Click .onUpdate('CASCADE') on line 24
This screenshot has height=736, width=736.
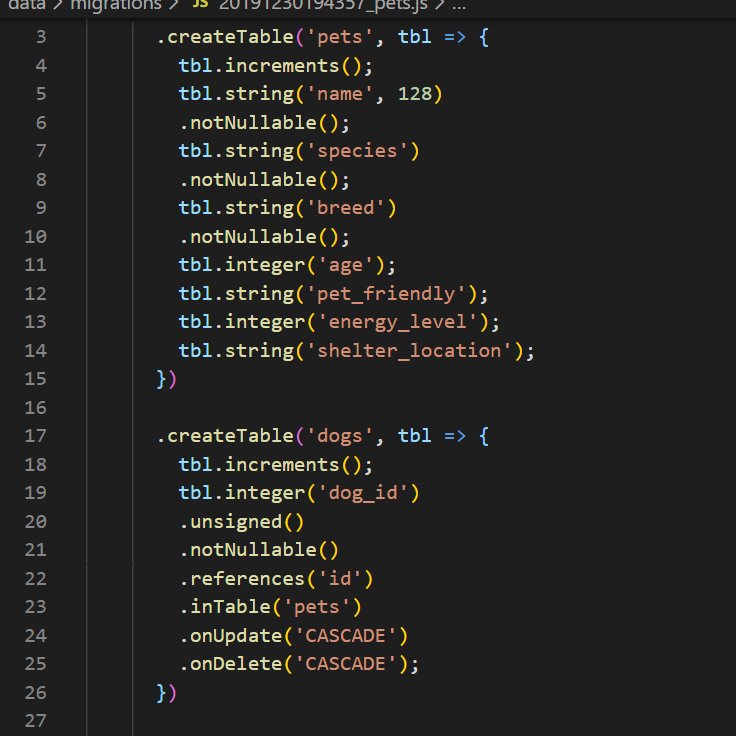(x=294, y=636)
